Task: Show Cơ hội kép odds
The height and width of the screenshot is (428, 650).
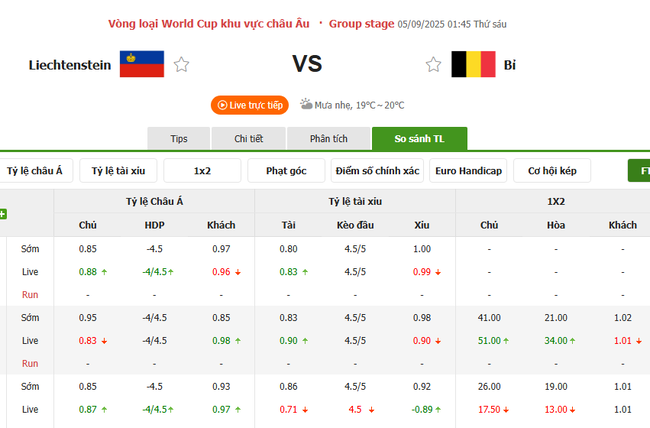Action: tap(552, 171)
